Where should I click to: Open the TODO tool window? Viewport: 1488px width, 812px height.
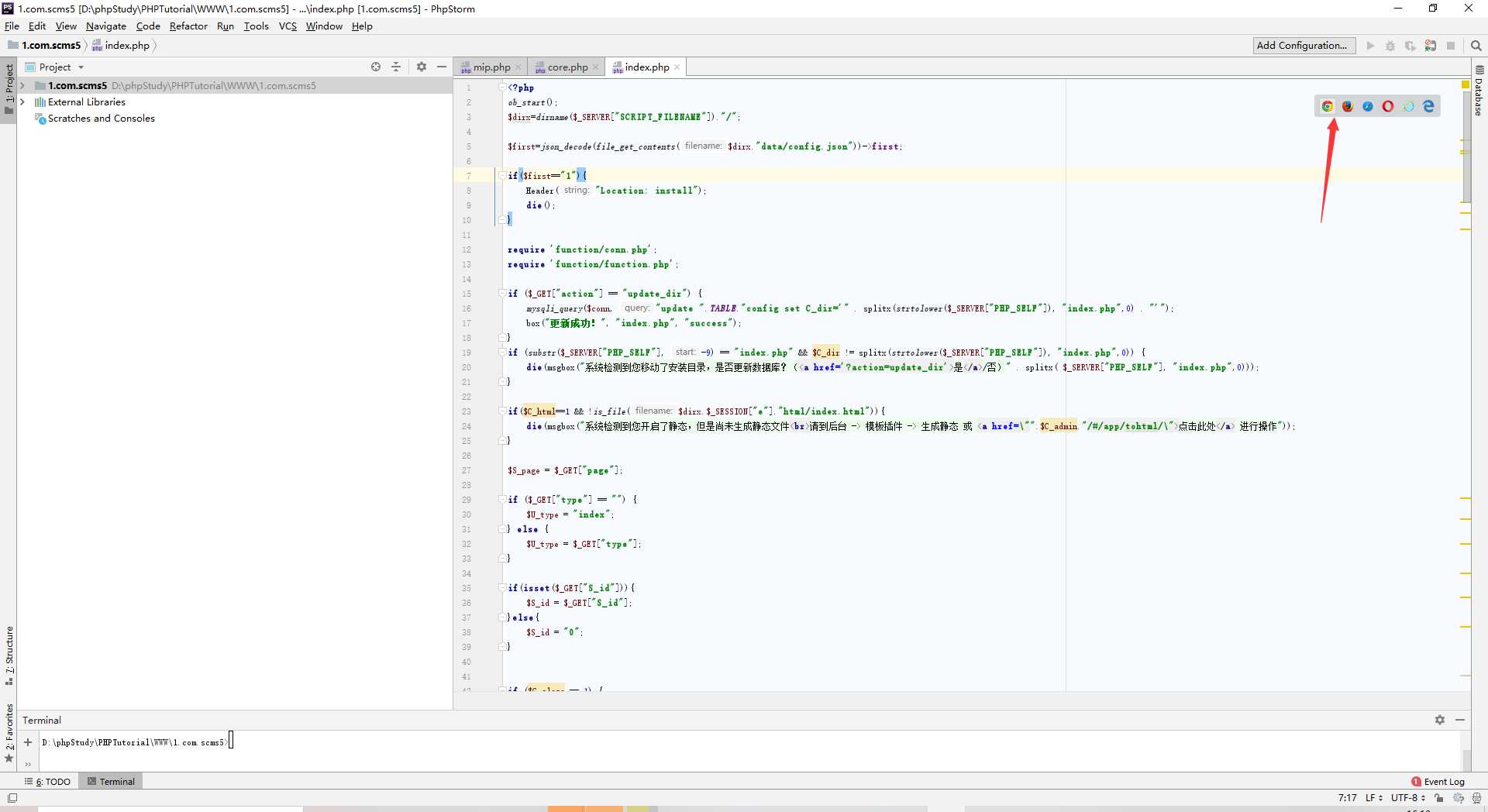tap(47, 782)
